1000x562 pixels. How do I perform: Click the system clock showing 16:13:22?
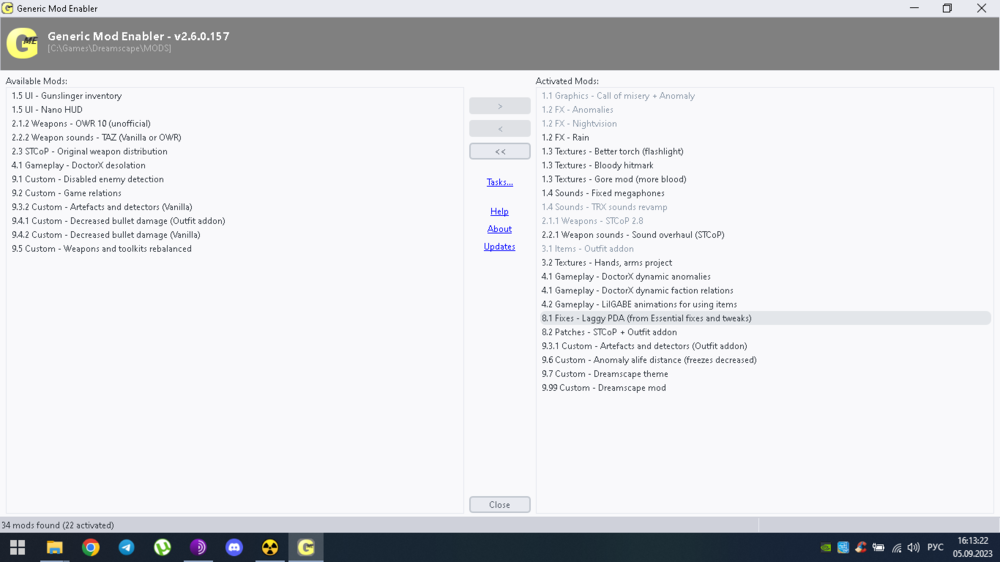973,541
